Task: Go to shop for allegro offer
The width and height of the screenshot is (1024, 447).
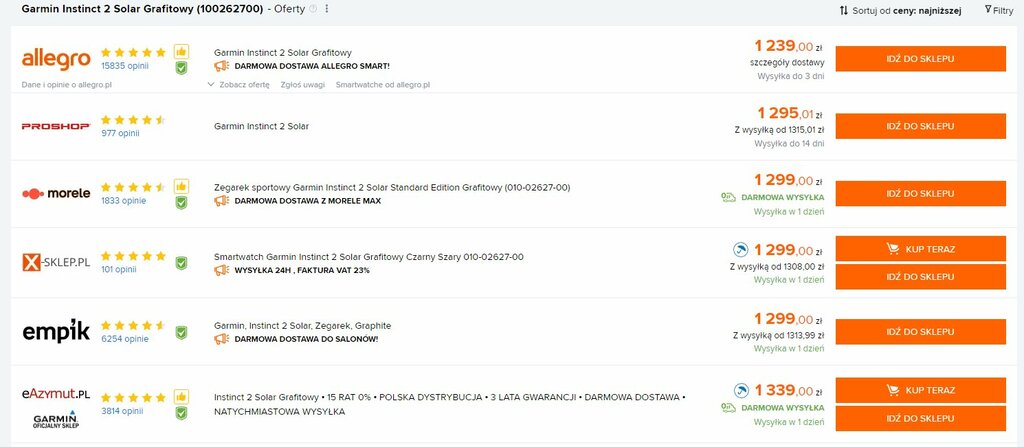Action: click(920, 59)
